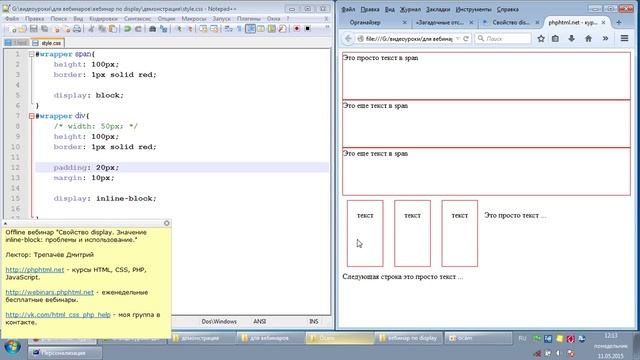Image resolution: width=640 pixels, height=360 pixels.
Task: Reload the page with refresh icon
Action: pos(466,38)
